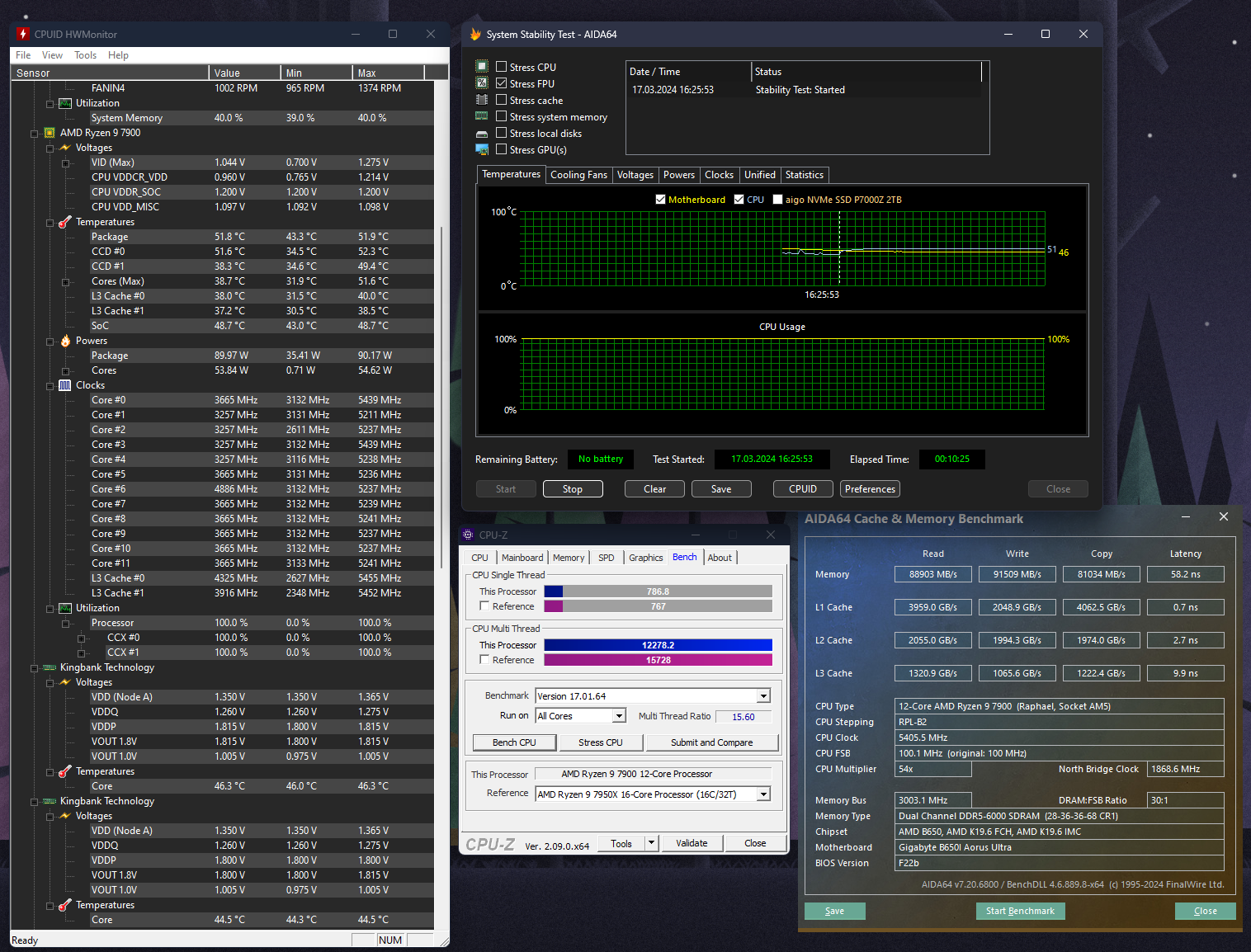Click the HWMonitor lightning title bar icon

tap(23, 34)
